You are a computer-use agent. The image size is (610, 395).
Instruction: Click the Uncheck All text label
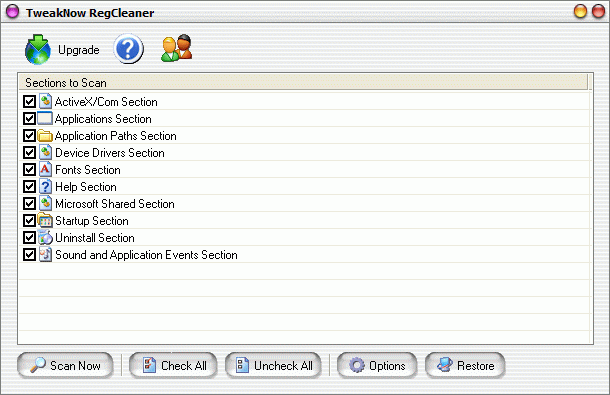click(x=283, y=366)
